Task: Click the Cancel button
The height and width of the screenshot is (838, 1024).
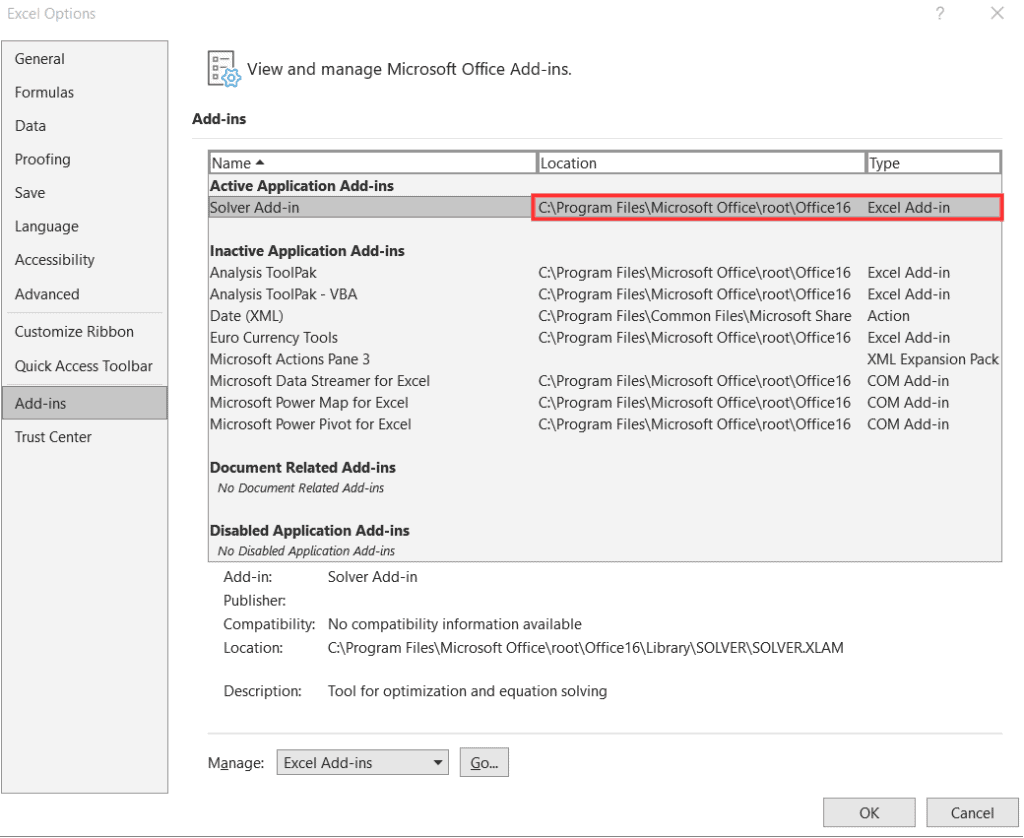Action: (x=971, y=812)
